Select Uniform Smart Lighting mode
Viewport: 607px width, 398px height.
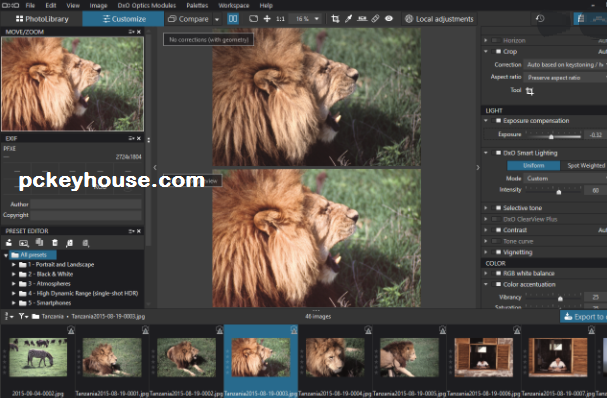pos(533,165)
